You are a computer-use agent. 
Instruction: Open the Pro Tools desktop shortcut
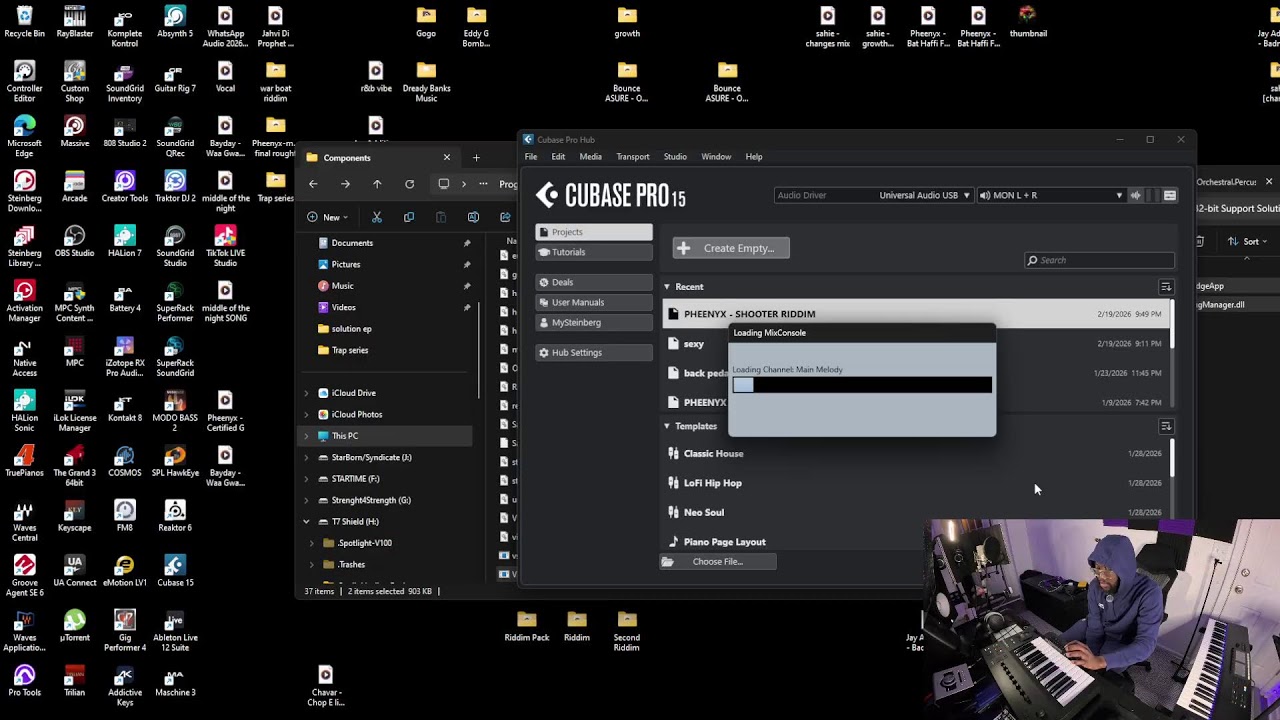[x=24, y=681]
